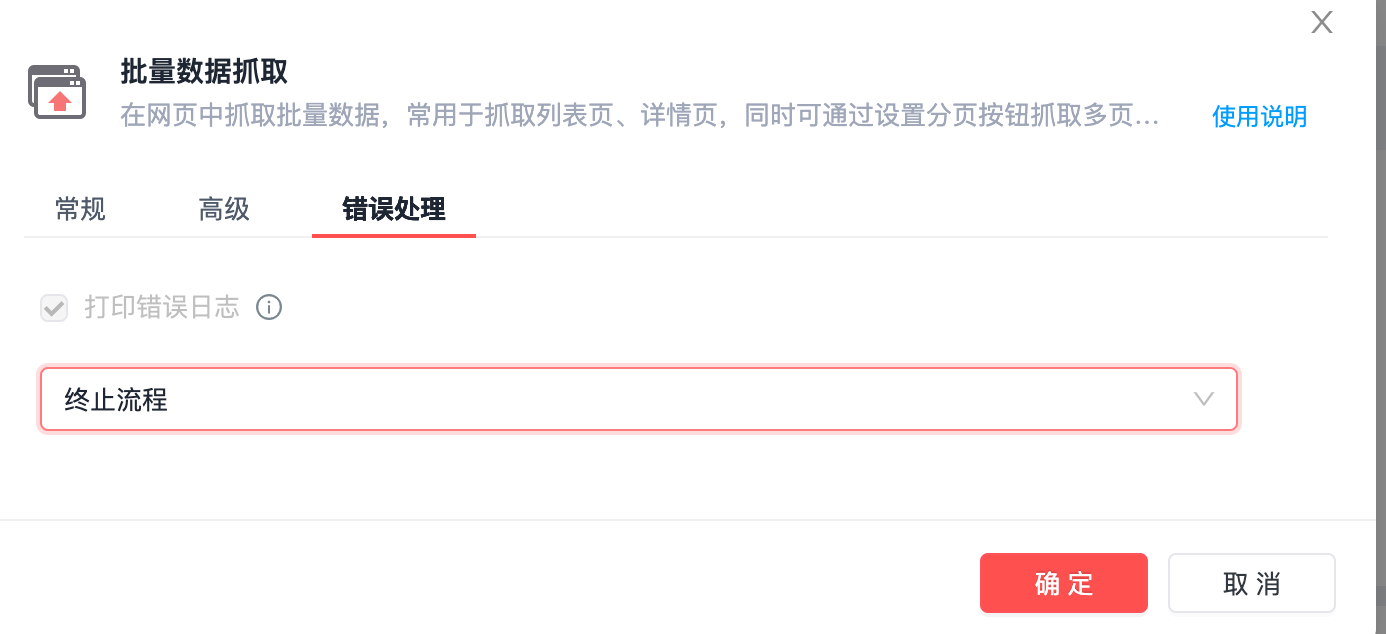Click the empty area right of the dropdown
The height and width of the screenshot is (634, 1386).
(x=1300, y=400)
